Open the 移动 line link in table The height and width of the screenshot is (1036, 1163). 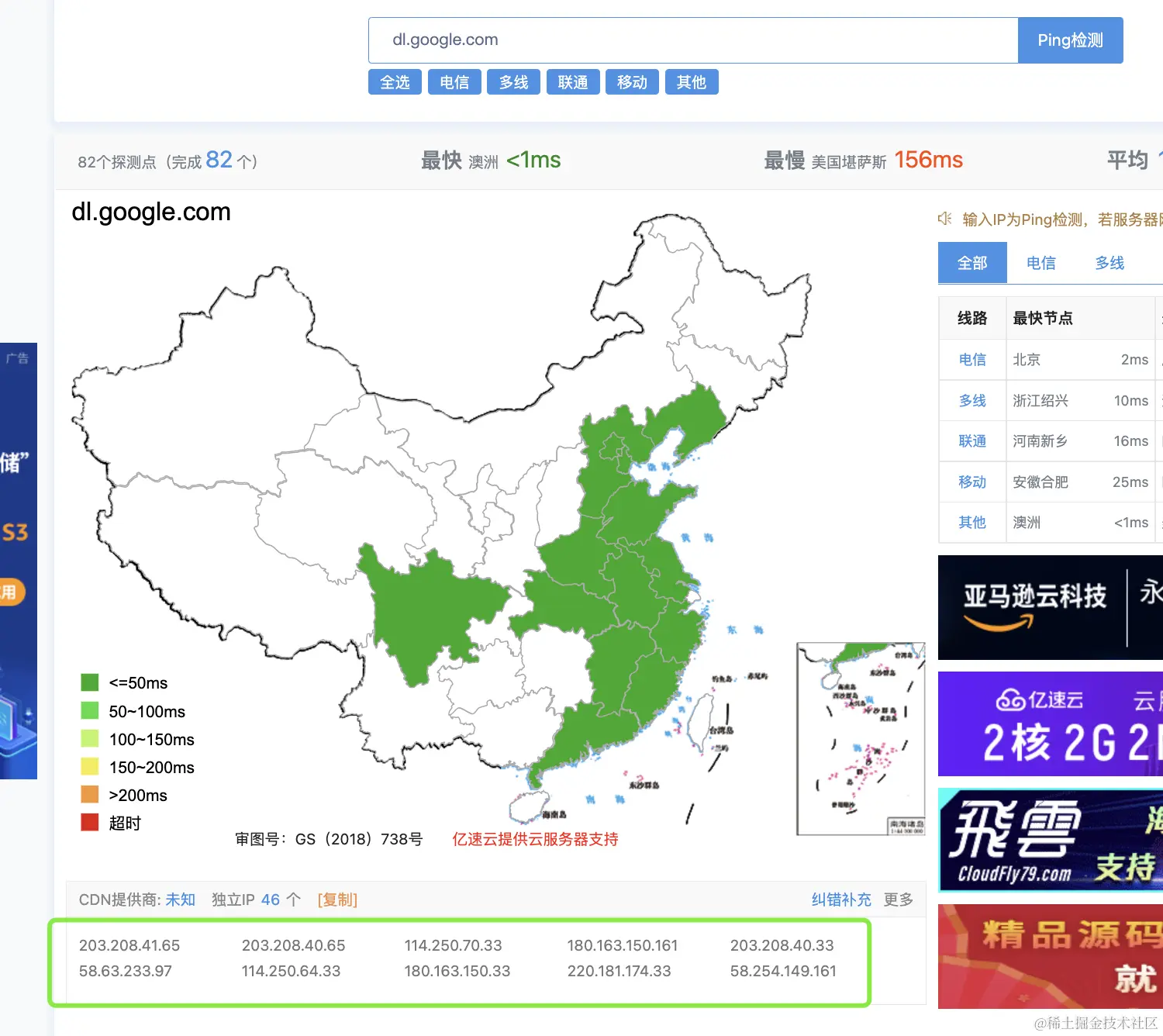coord(972,482)
